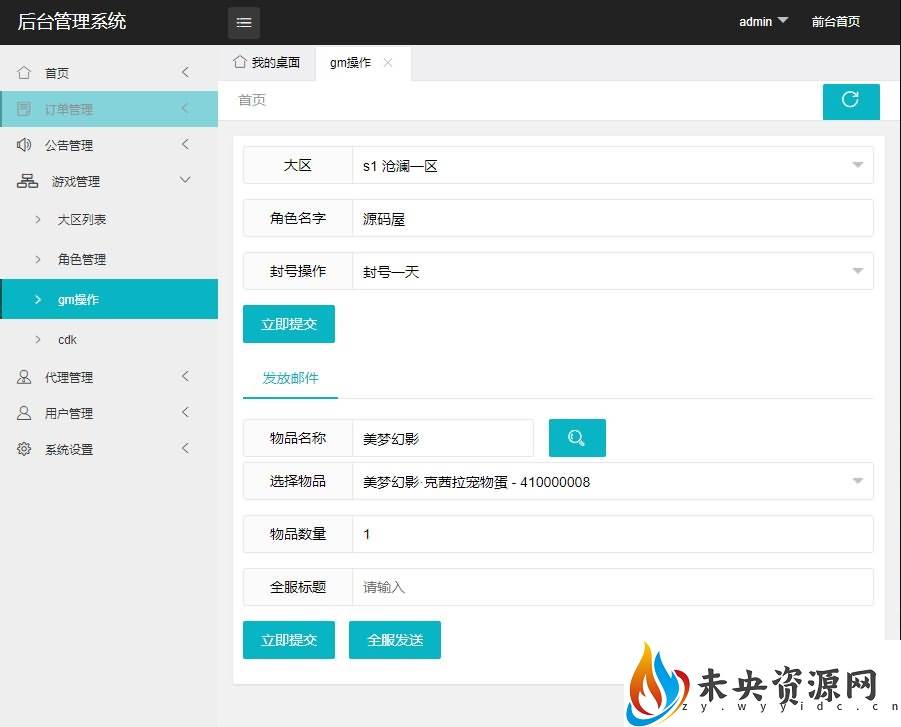
Task: Select the 发放邮件 tab
Action: click(290, 378)
